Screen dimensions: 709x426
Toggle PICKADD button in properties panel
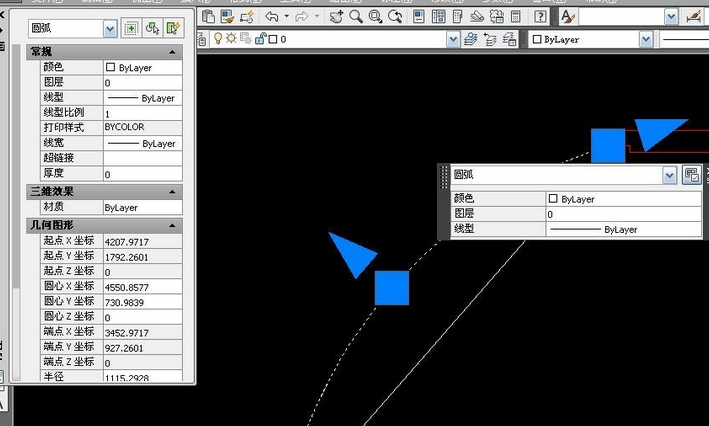click(x=131, y=29)
